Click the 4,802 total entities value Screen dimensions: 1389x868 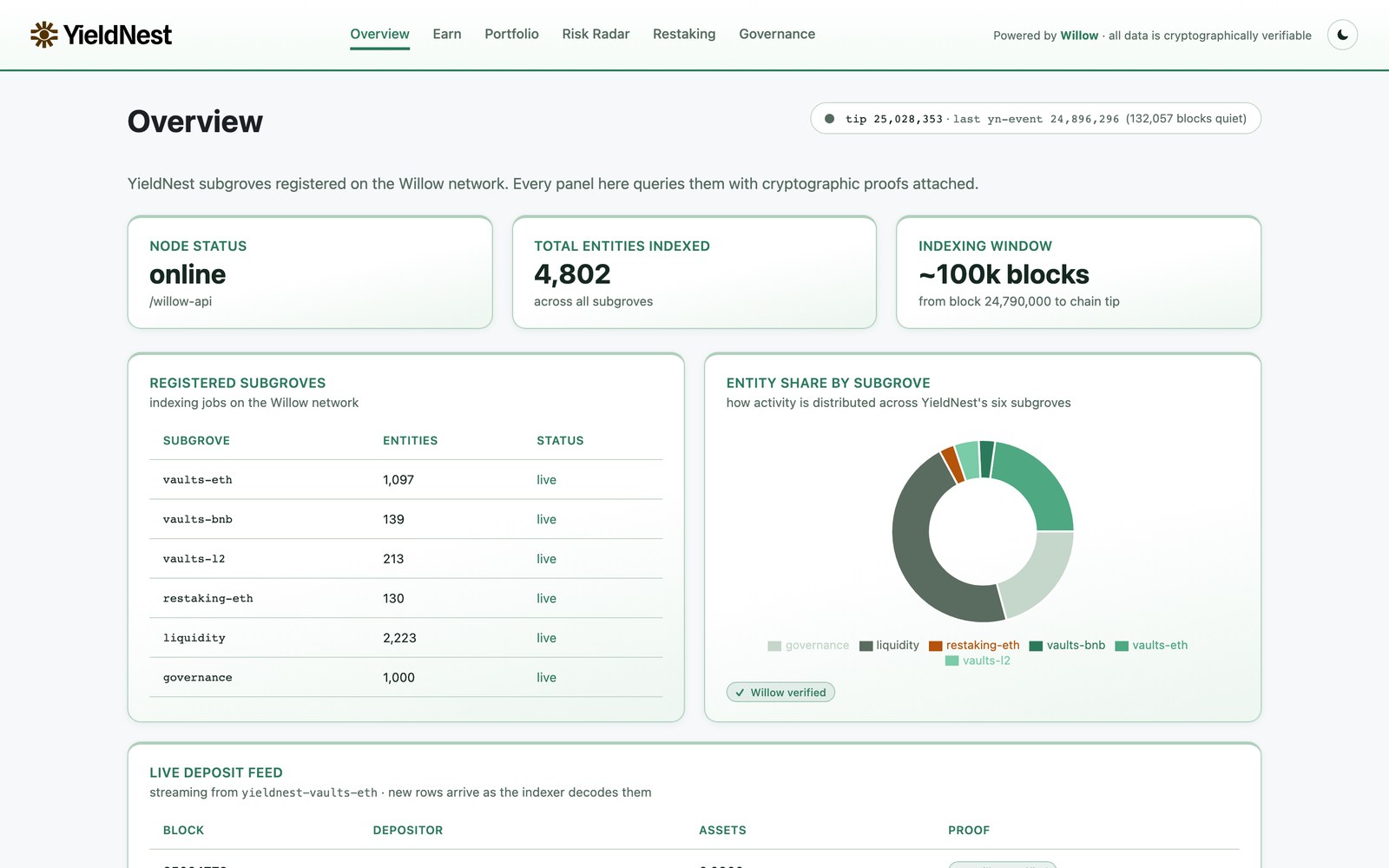pos(572,274)
